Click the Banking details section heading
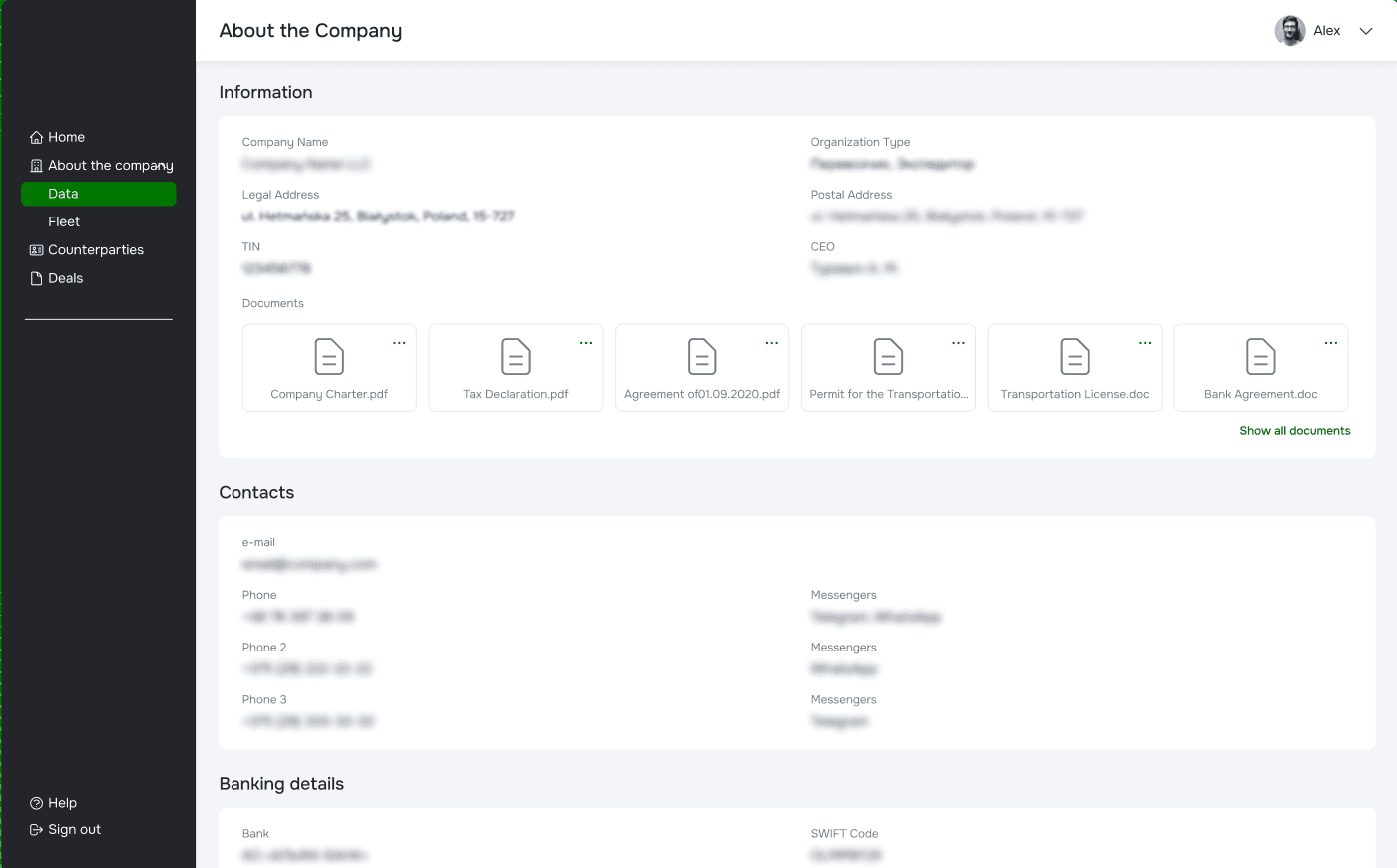Viewport: 1397px width, 868px height. 281,784
